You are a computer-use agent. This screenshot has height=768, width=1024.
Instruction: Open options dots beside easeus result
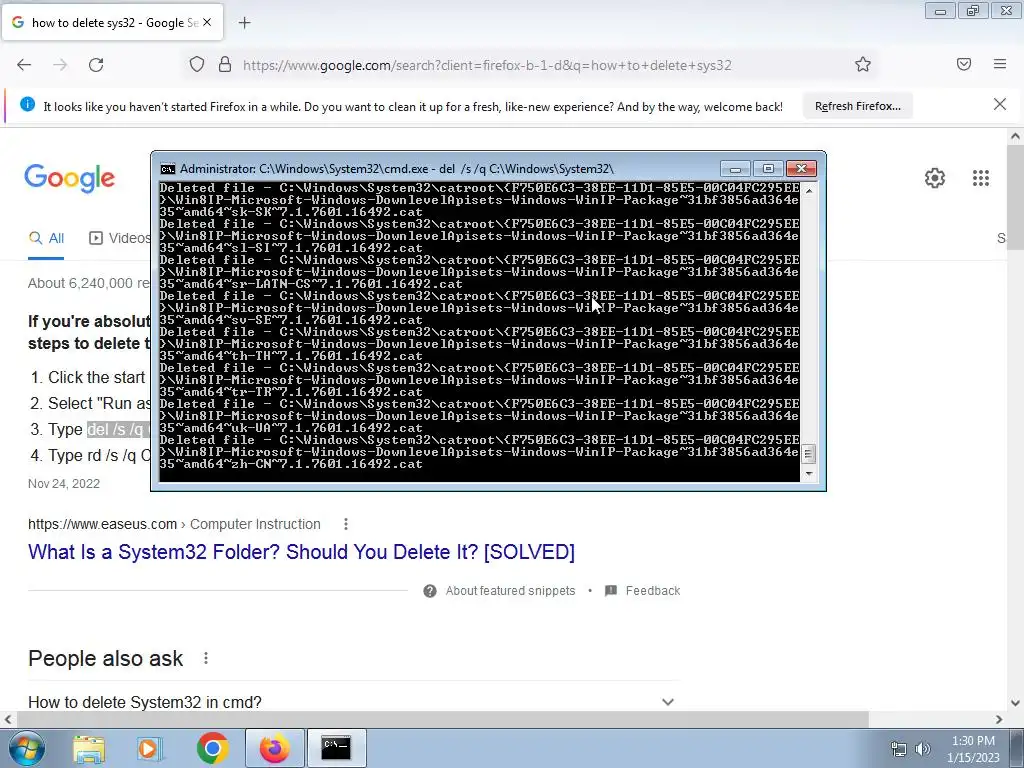(345, 524)
